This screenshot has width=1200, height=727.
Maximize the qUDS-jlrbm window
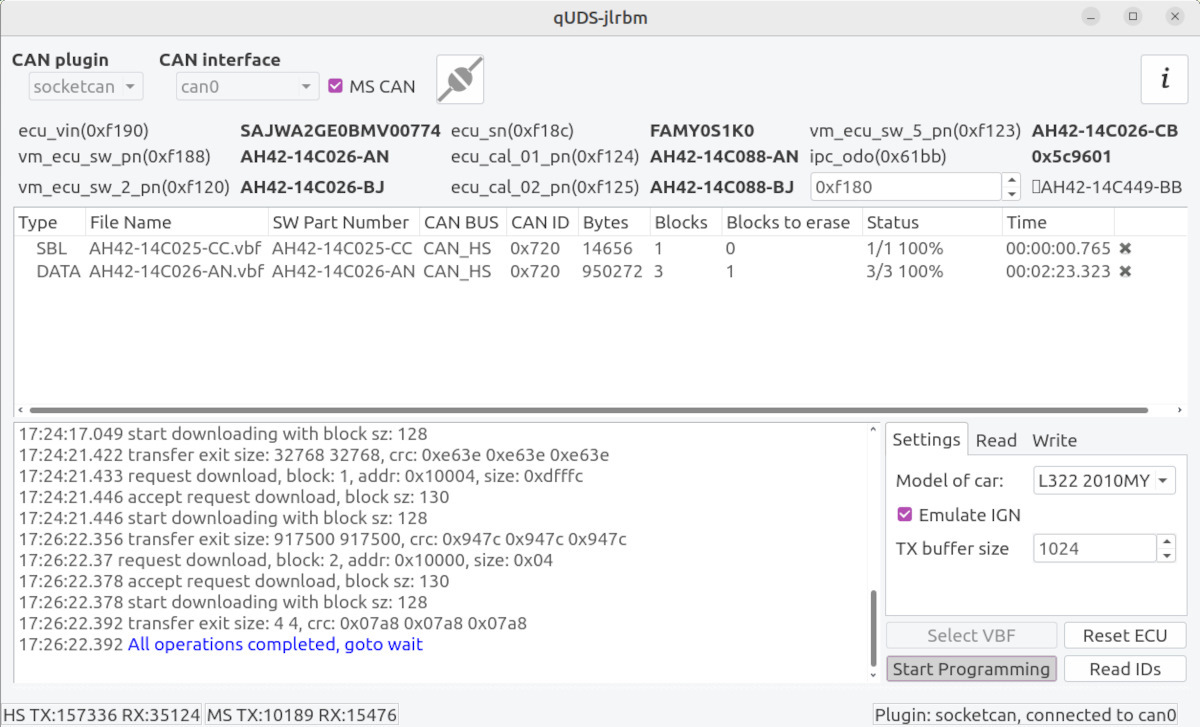point(1133,16)
